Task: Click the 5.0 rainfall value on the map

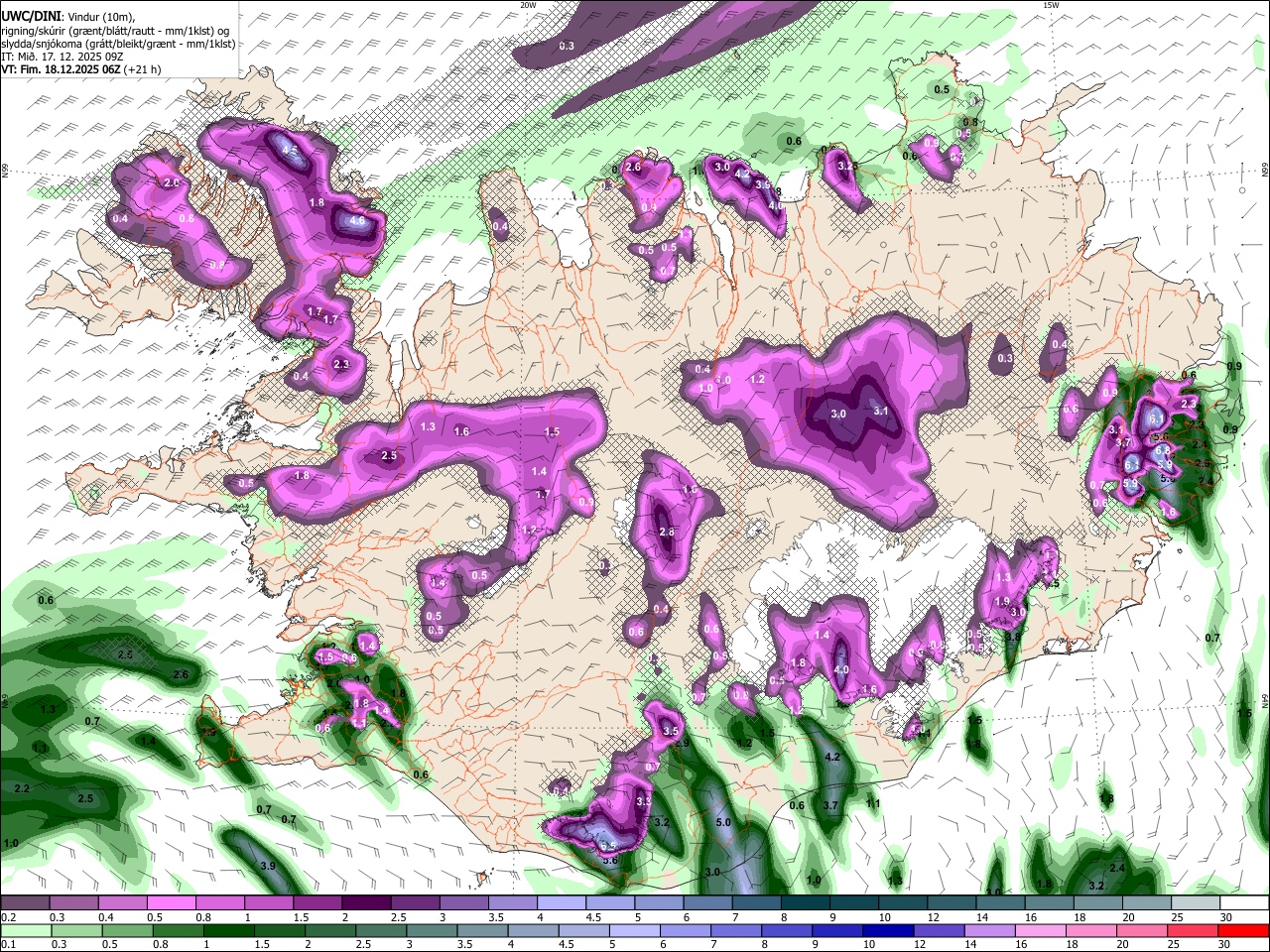Action: pos(722,822)
